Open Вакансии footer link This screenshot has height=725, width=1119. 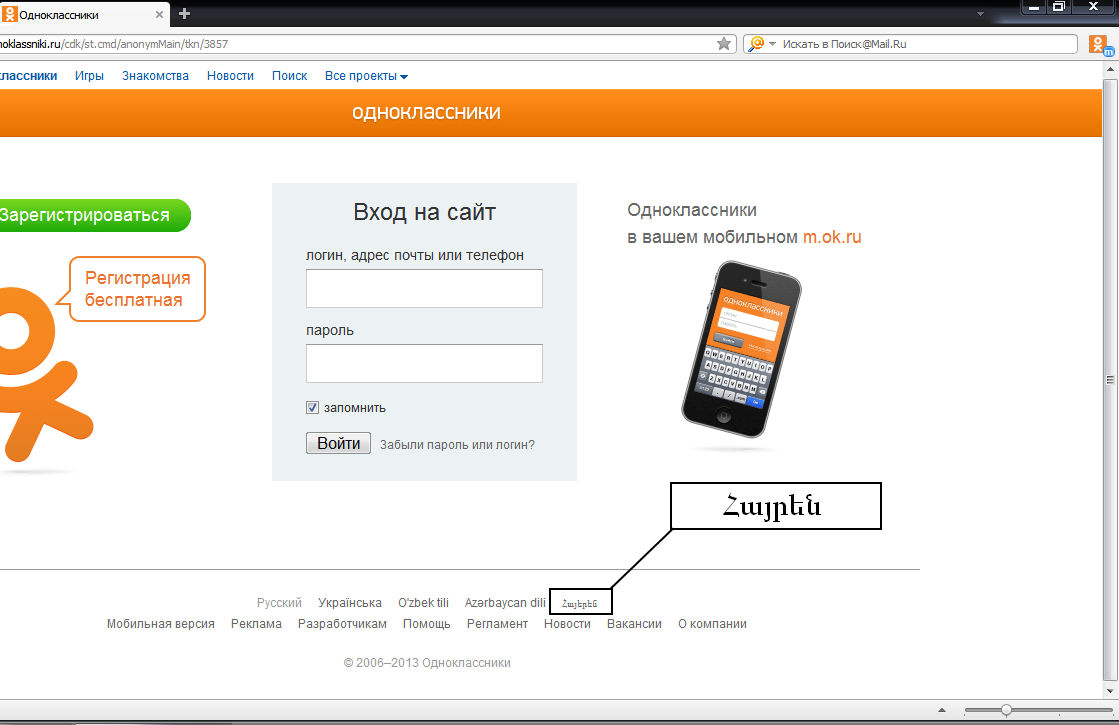[x=634, y=624]
